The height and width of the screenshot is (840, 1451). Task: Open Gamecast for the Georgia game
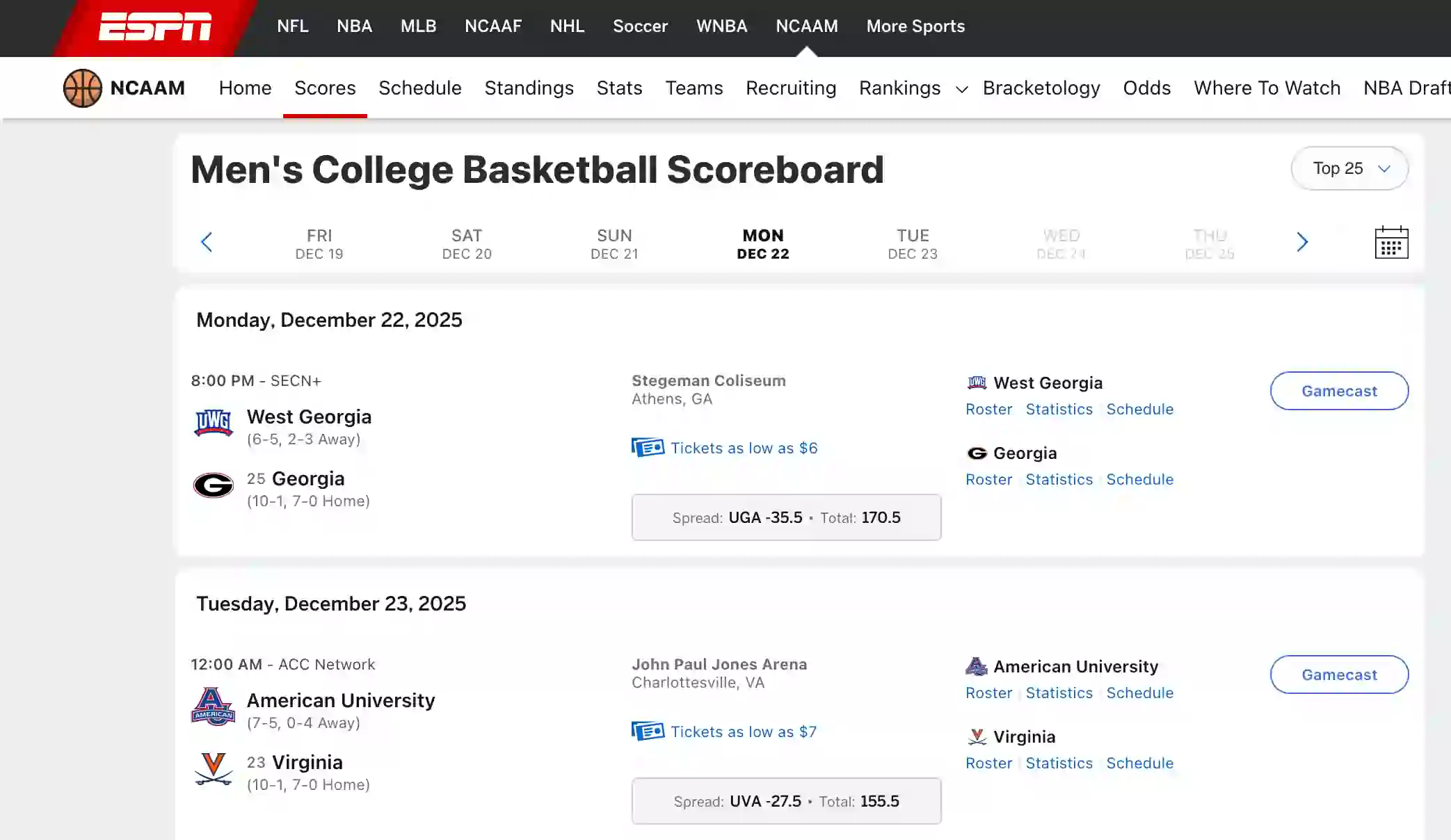[x=1338, y=391]
